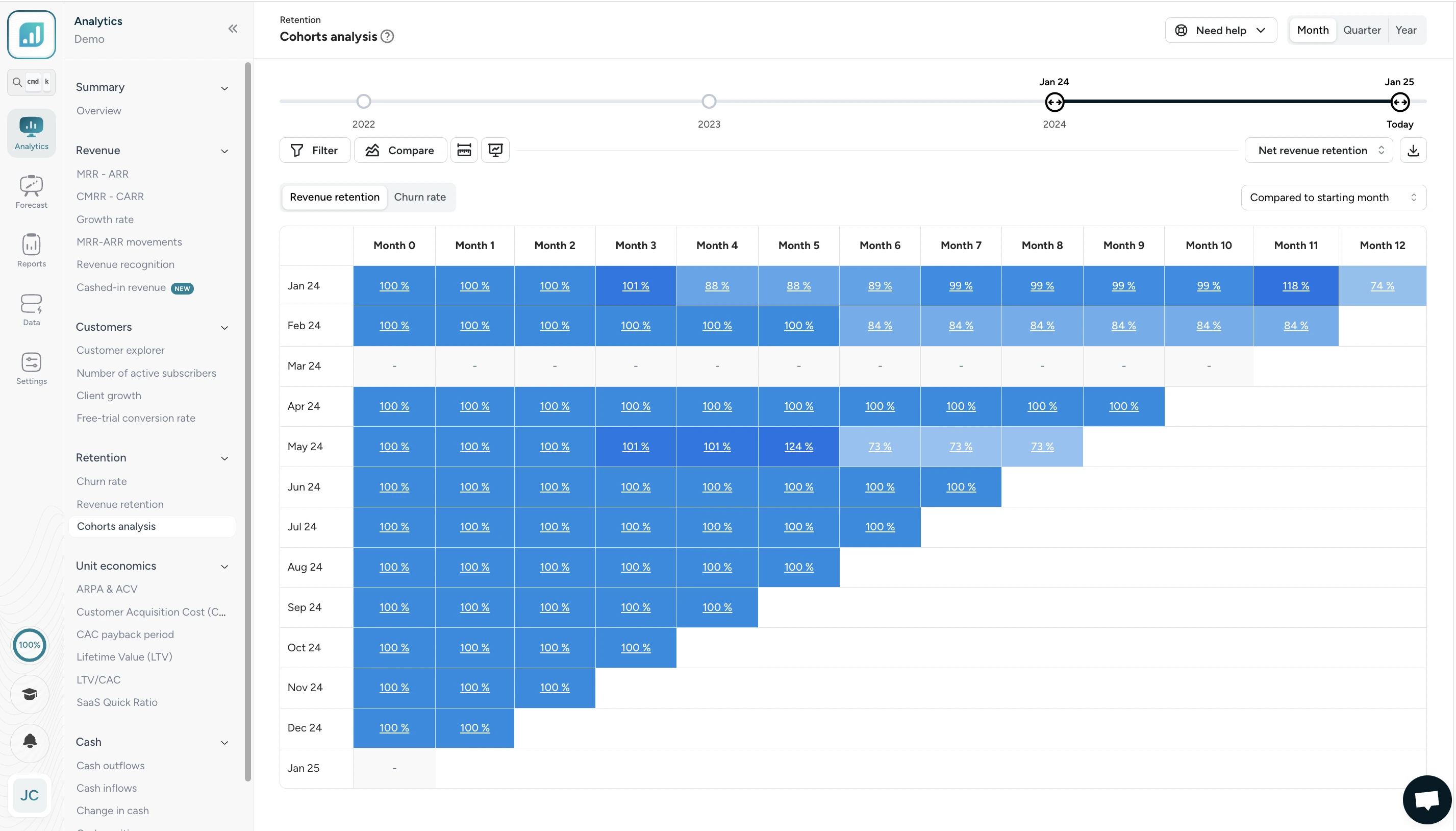Collapse the Unit economics section
This screenshot has width=1456, height=831.
point(224,566)
